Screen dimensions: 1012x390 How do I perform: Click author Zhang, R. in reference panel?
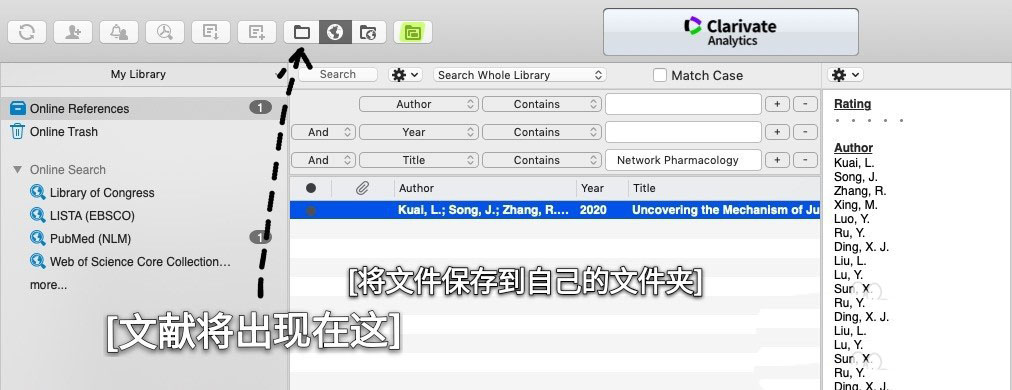(860, 191)
